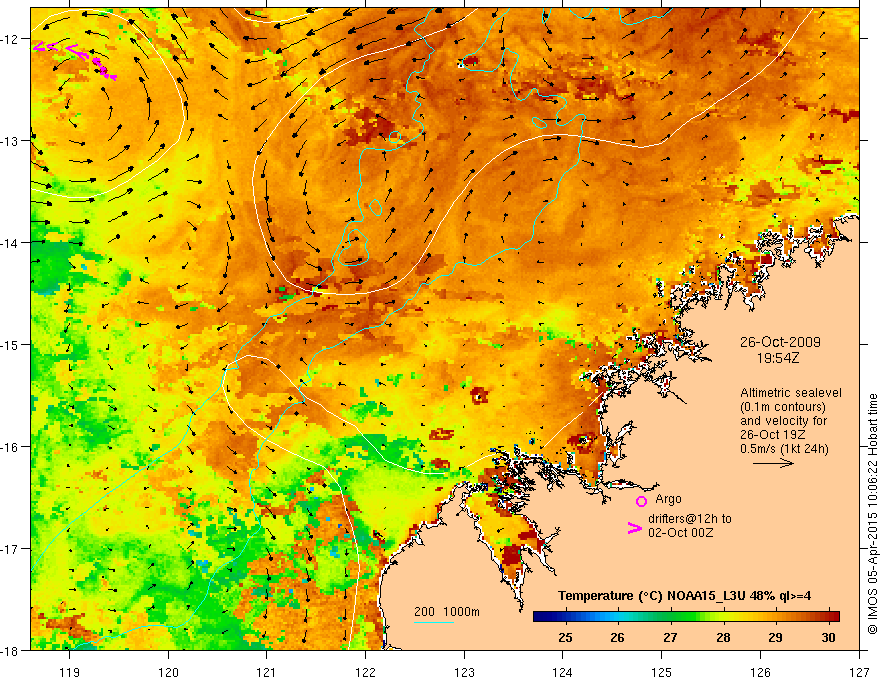Click the "Altimetric sealevel" legend text

tap(791, 393)
